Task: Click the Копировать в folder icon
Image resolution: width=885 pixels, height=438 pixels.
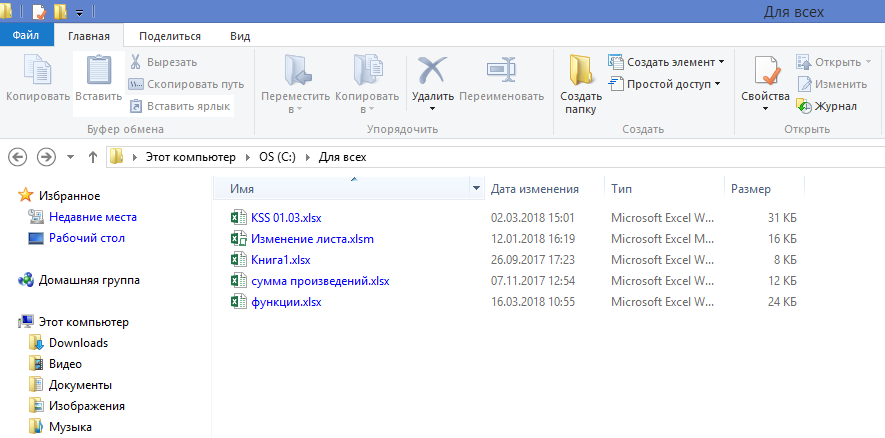Action: [x=367, y=70]
